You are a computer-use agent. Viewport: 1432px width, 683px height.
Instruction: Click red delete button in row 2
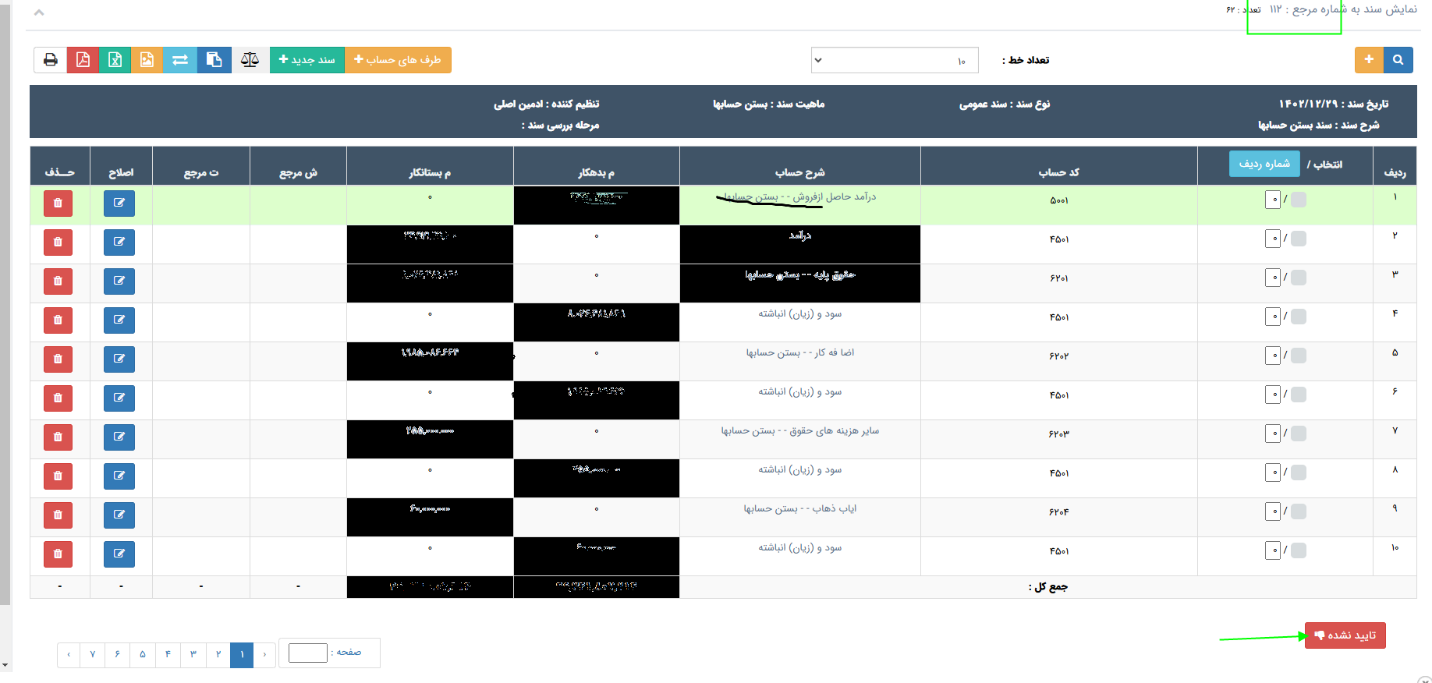coord(58,242)
